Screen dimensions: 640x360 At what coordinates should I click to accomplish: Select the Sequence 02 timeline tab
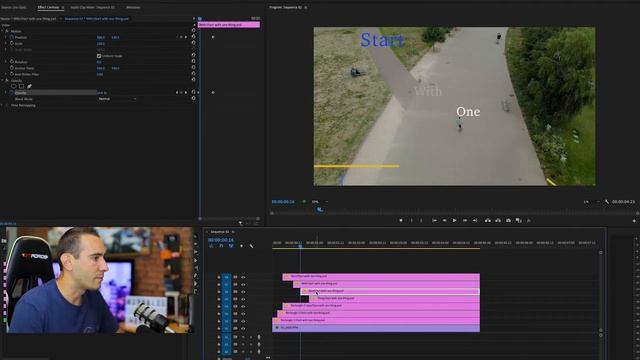(x=220, y=232)
